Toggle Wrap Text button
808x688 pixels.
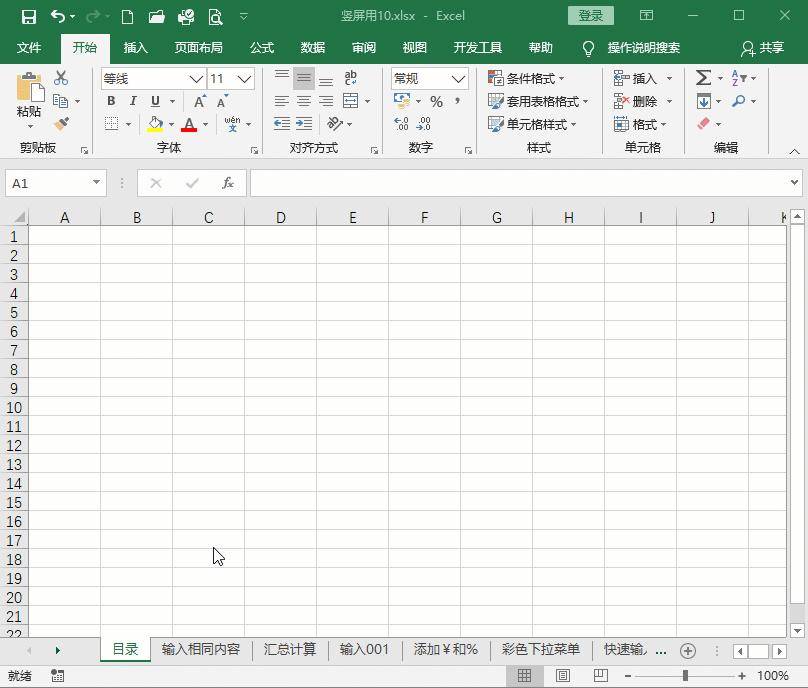[x=350, y=78]
